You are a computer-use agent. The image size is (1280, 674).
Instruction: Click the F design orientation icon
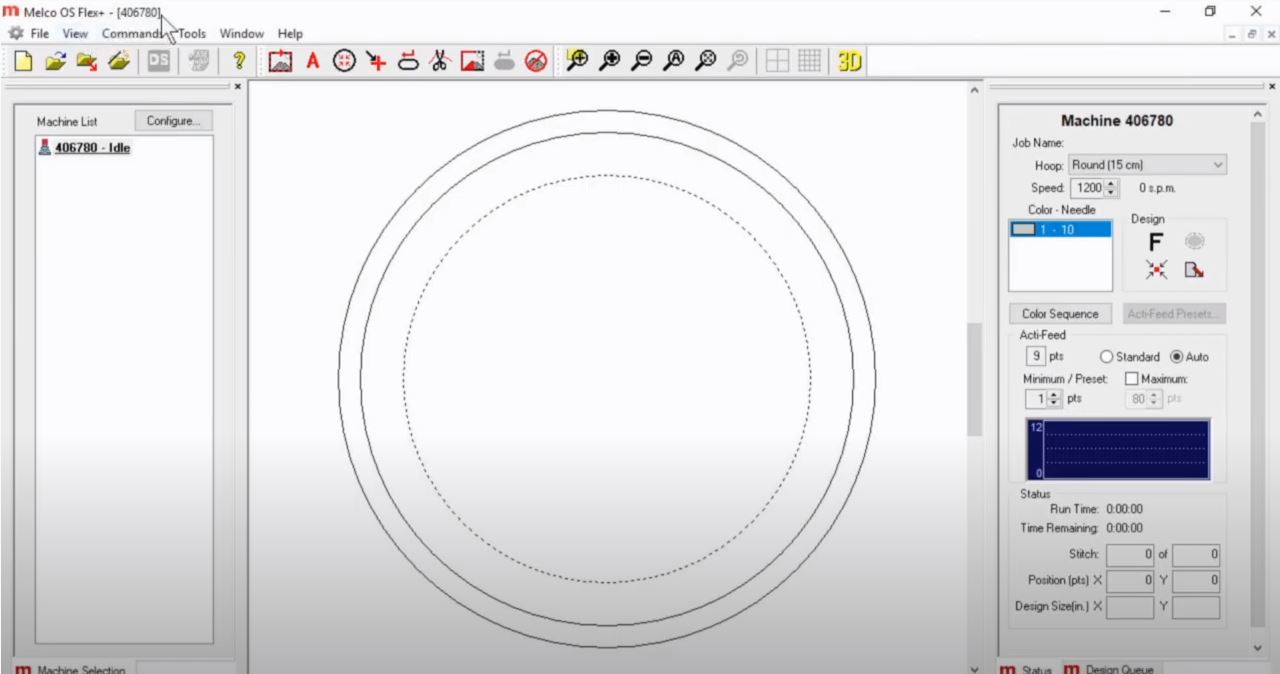click(1155, 242)
